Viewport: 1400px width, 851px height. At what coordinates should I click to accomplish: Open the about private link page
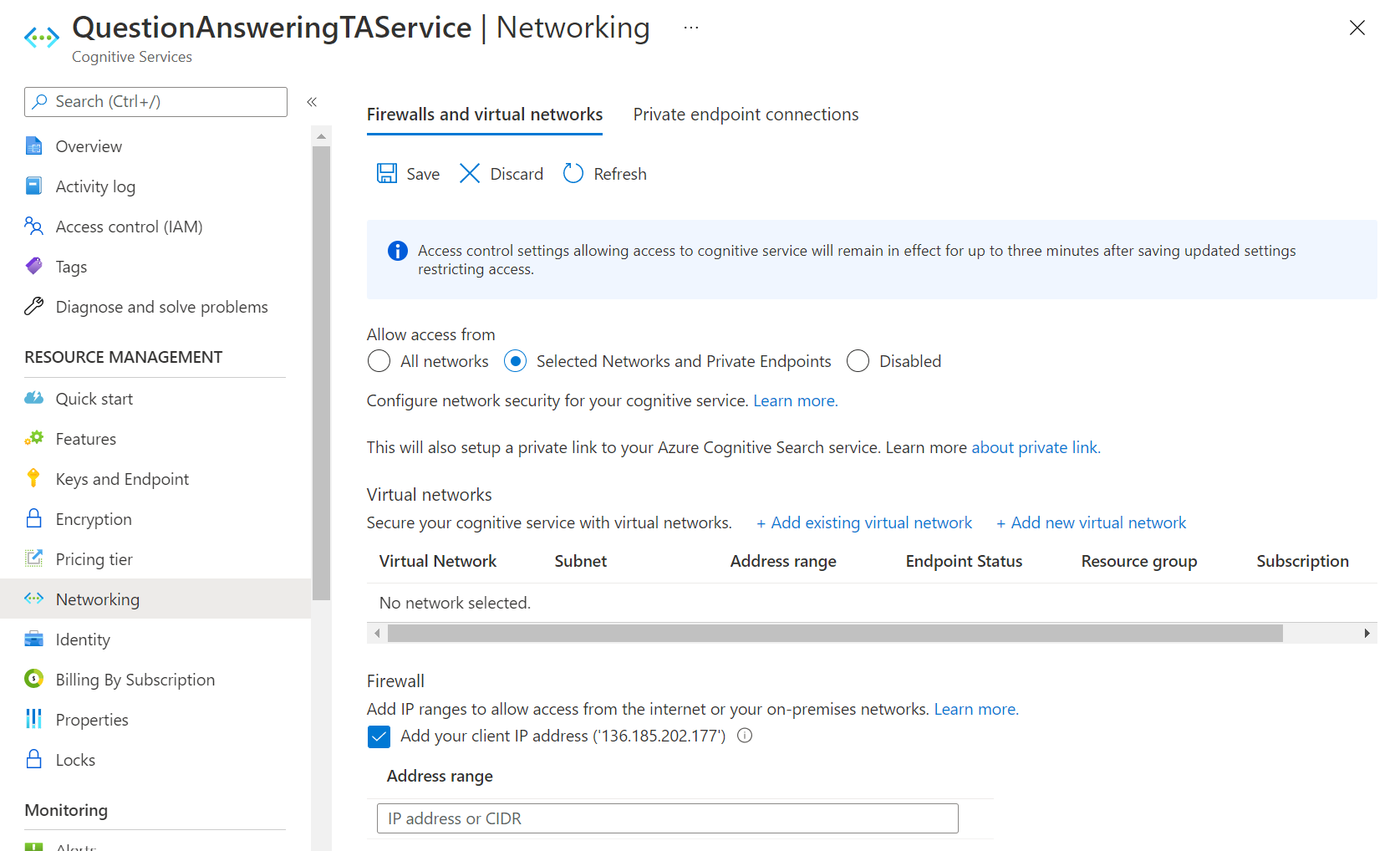[x=1035, y=446]
